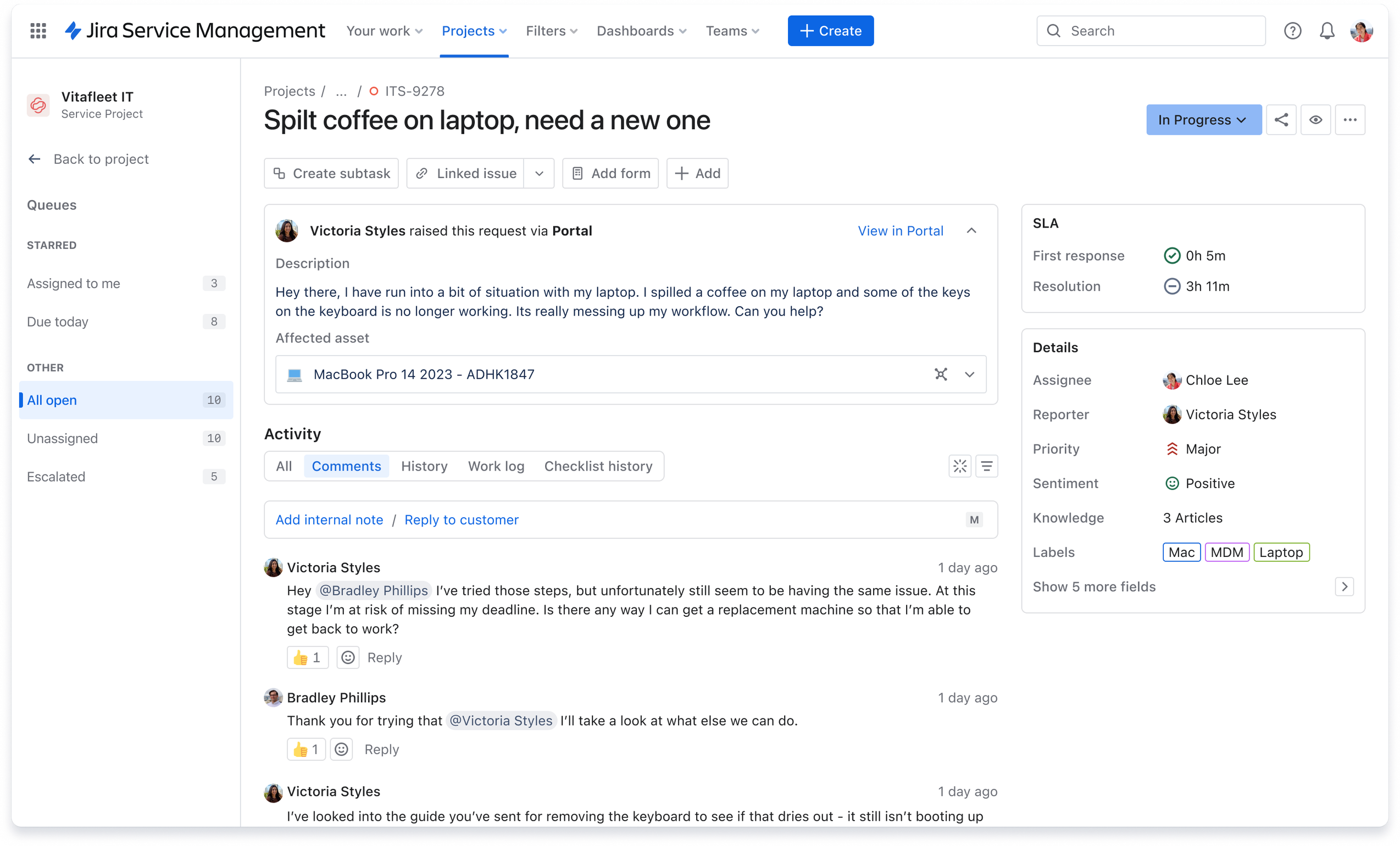Click the expand activity view icon
This screenshot has width=1400, height=846.
point(960,466)
